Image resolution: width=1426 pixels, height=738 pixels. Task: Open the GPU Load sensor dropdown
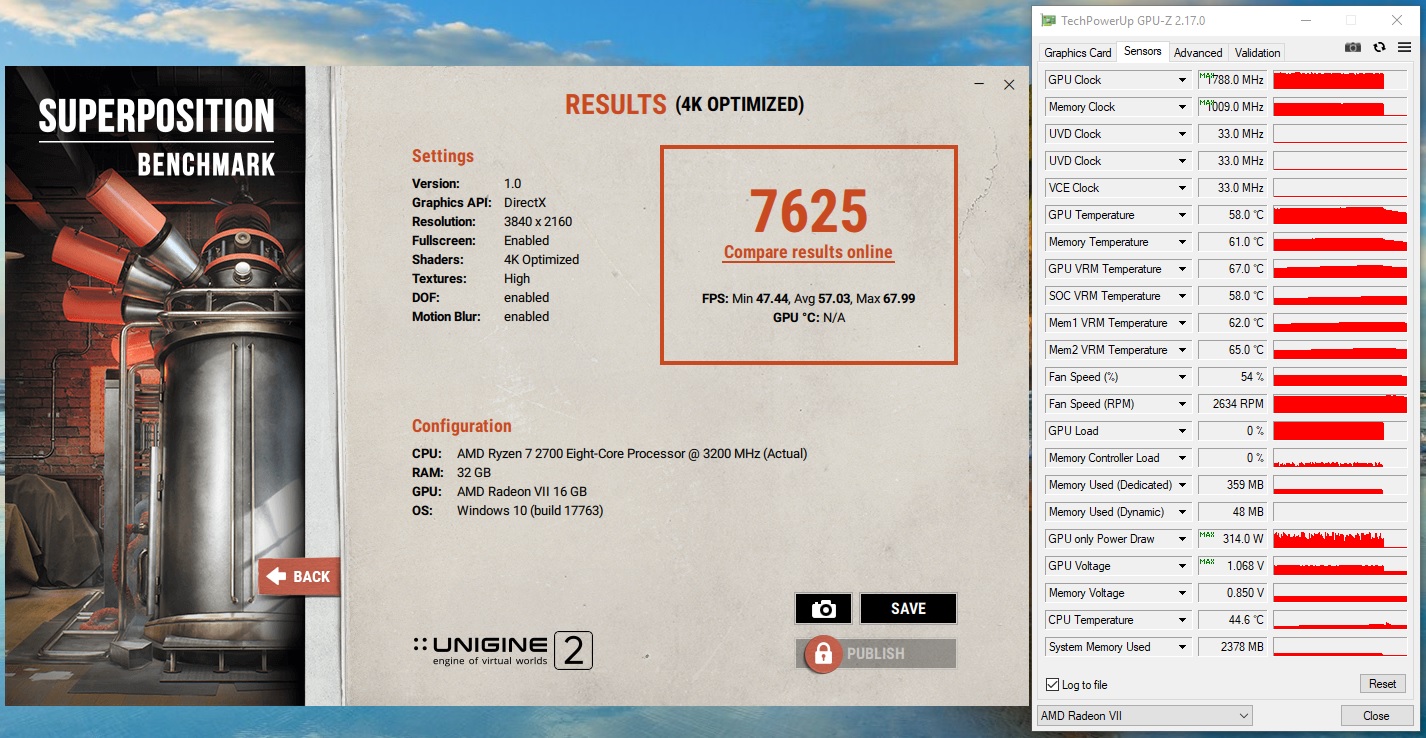click(x=1182, y=431)
